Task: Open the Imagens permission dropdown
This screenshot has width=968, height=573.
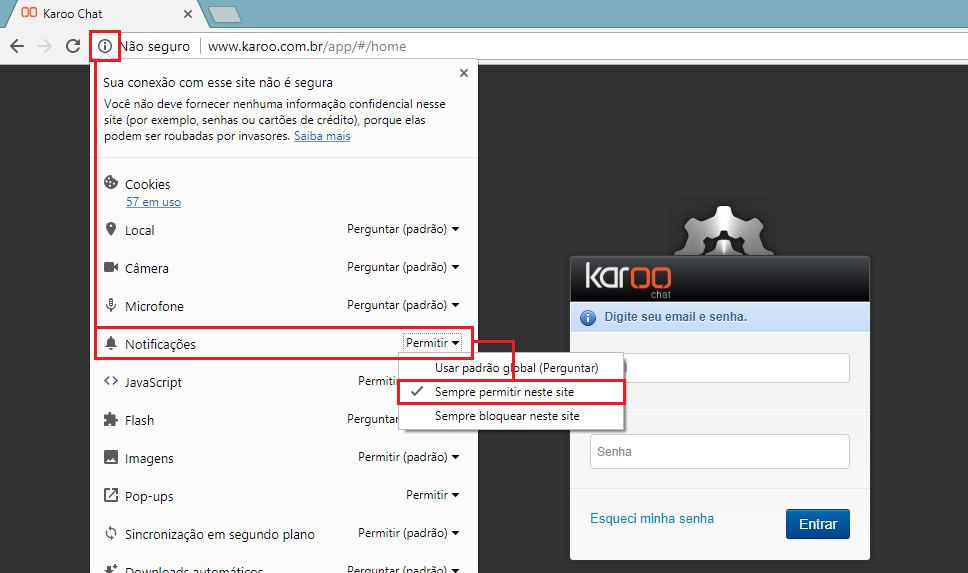Action: pyautogui.click(x=408, y=457)
